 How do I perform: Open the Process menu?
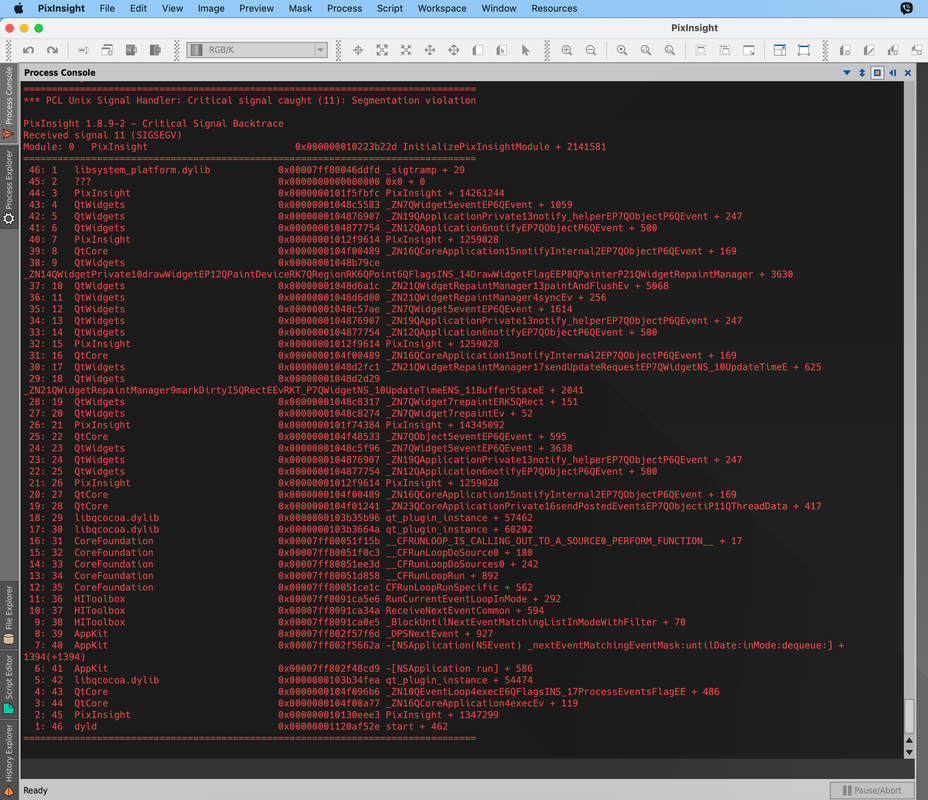344,8
